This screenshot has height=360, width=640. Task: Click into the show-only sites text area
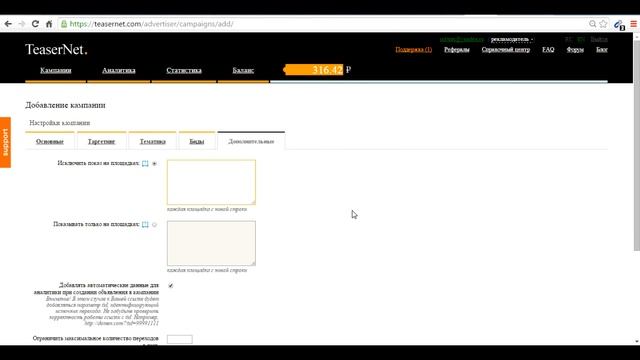coord(211,243)
